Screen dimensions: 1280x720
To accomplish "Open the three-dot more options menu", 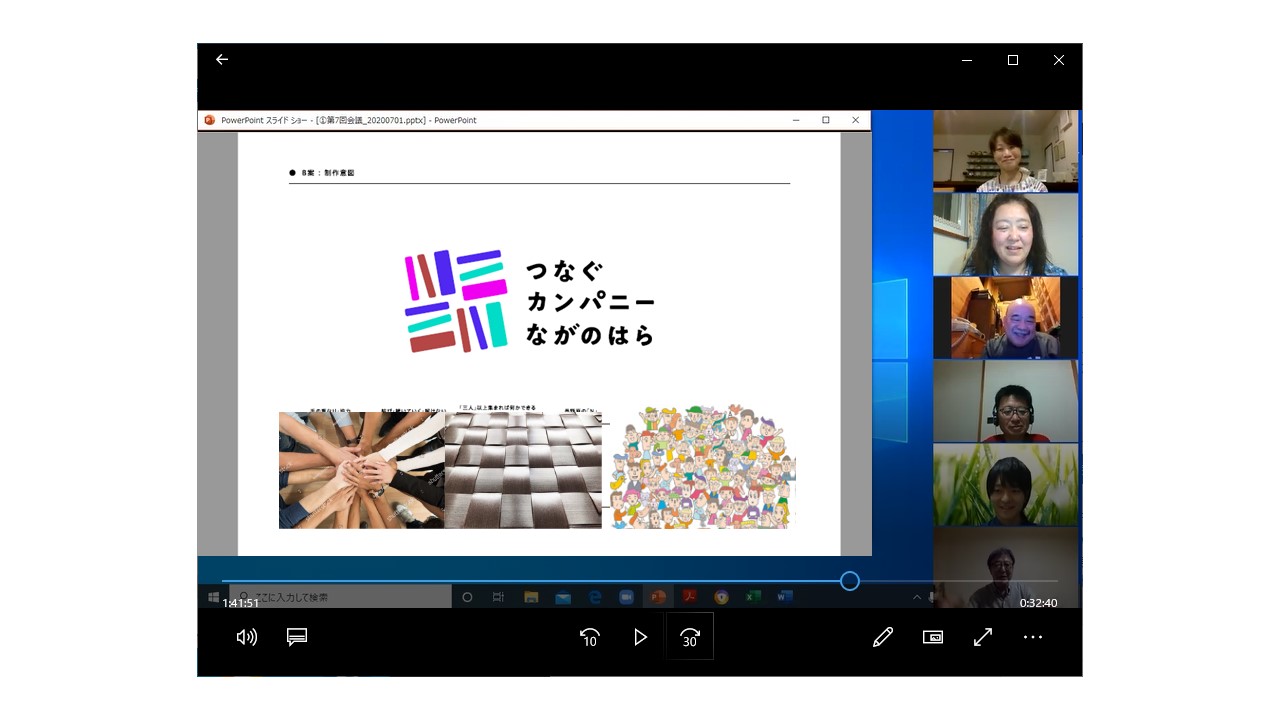I will (x=1033, y=637).
